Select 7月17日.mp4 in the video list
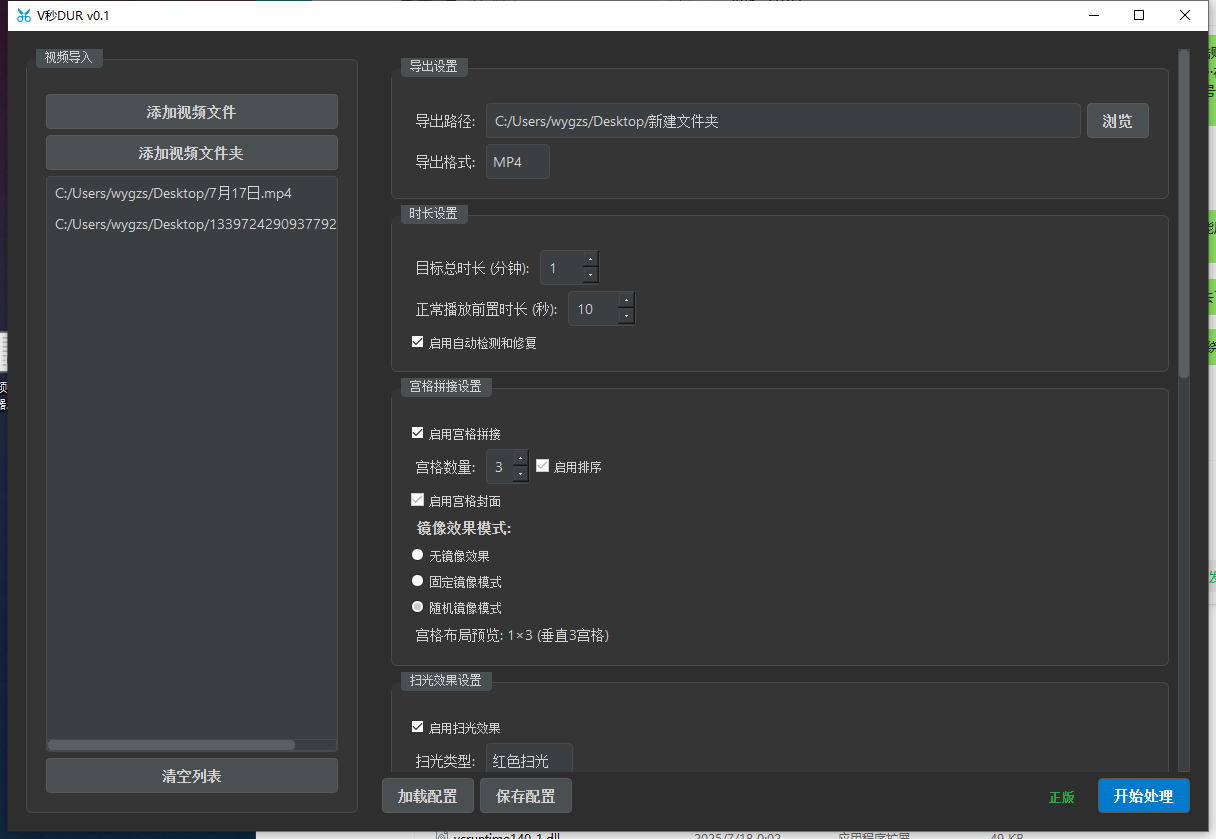The height and width of the screenshot is (839, 1216). click(x=173, y=194)
